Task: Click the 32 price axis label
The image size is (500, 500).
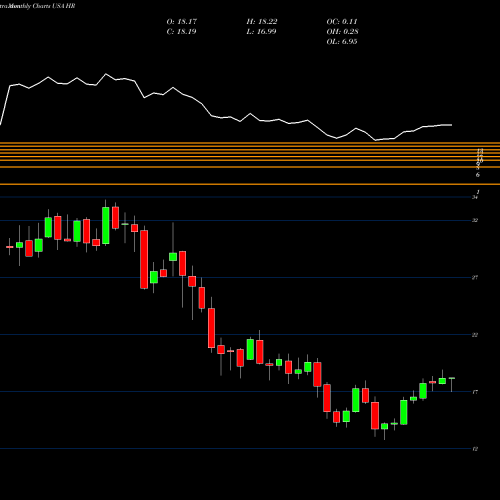Action: click(475, 220)
